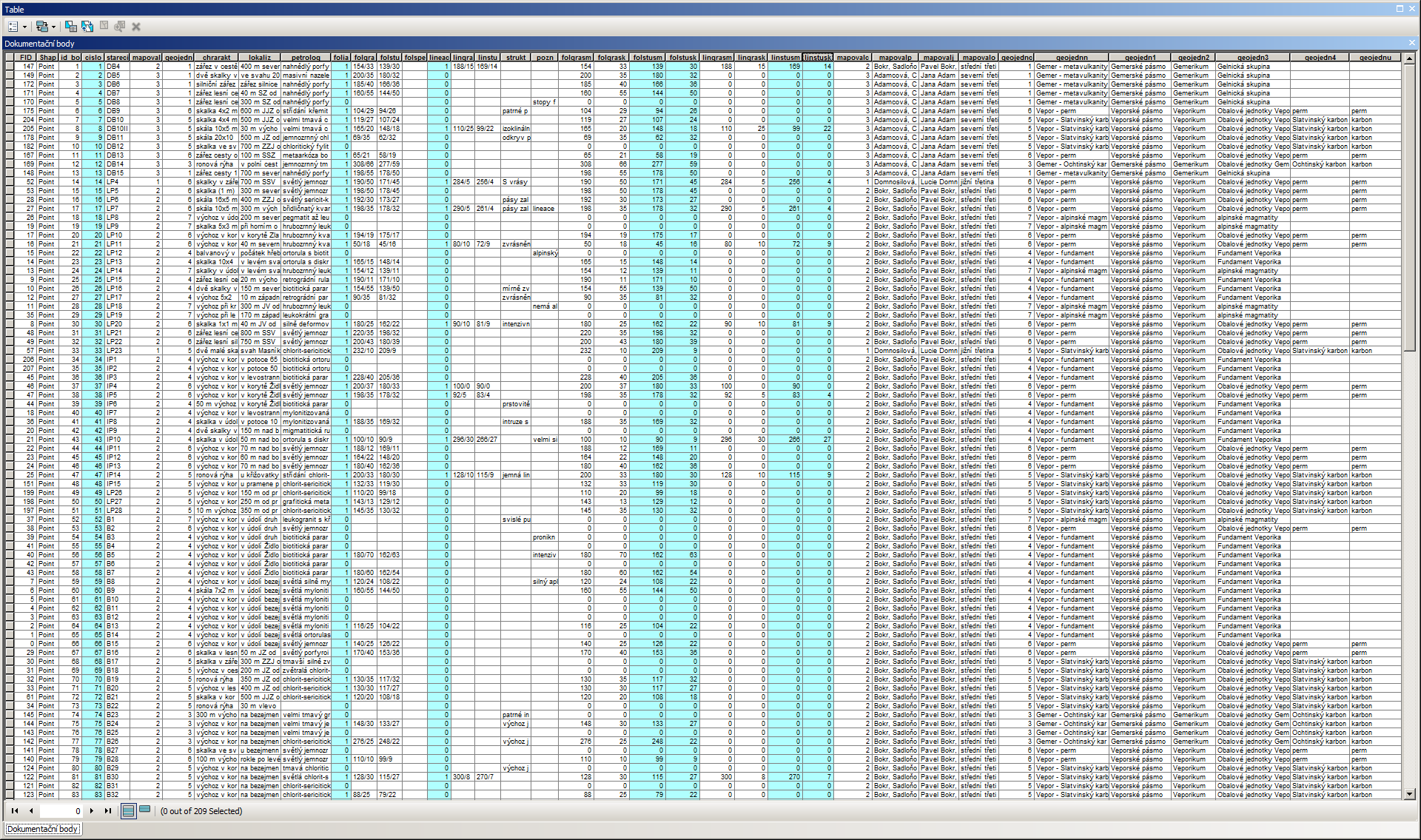1421x840 pixels.
Task: Select the row selector for B32 row
Action: (x=10, y=795)
